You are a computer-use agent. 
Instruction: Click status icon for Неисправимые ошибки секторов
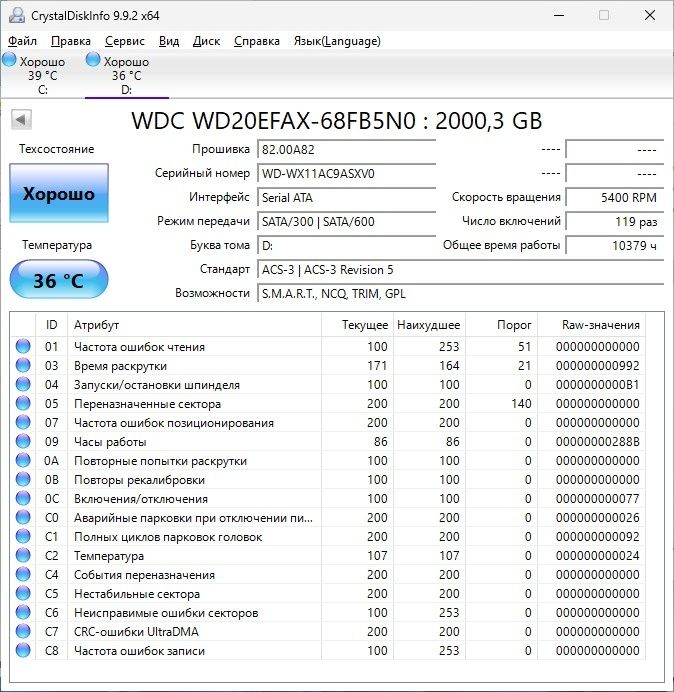pos(23,612)
